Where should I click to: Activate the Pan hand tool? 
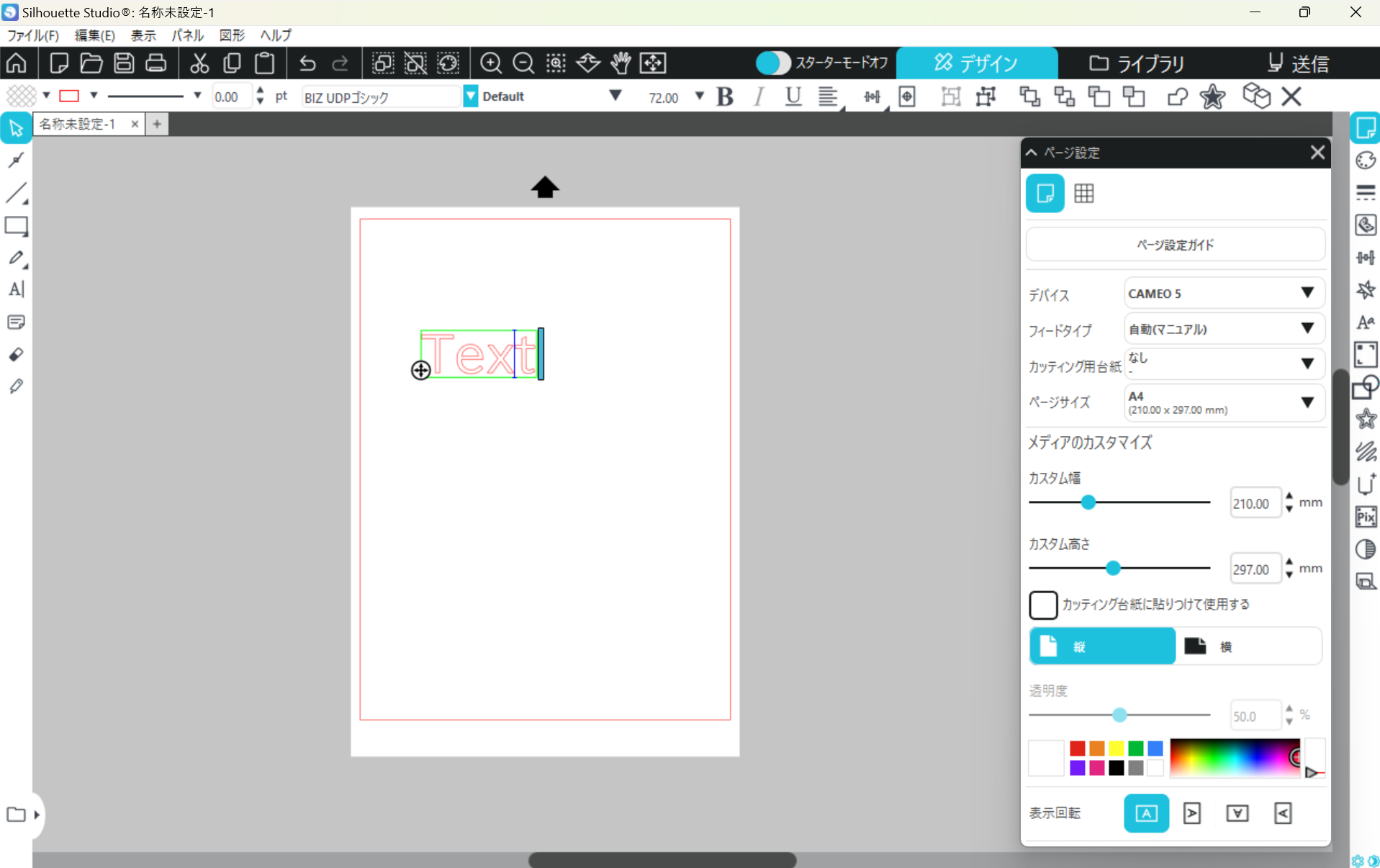621,63
